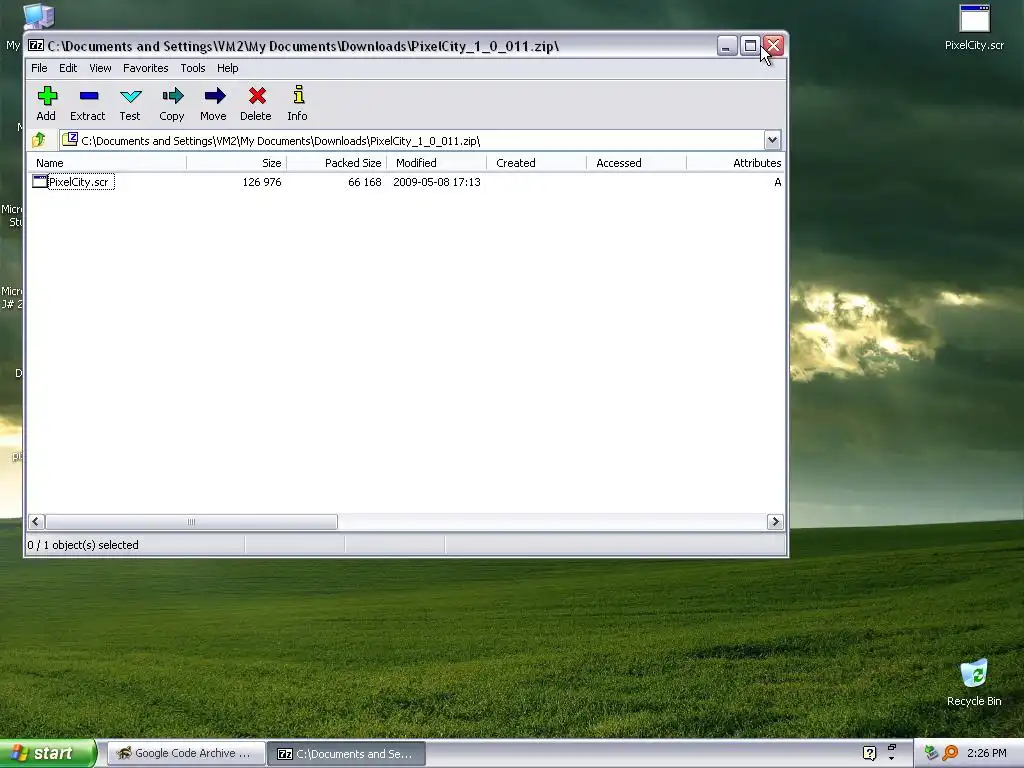This screenshot has height=768, width=1024.
Task: Click the PixelCity.scr file icon in list
Action: coord(39,182)
